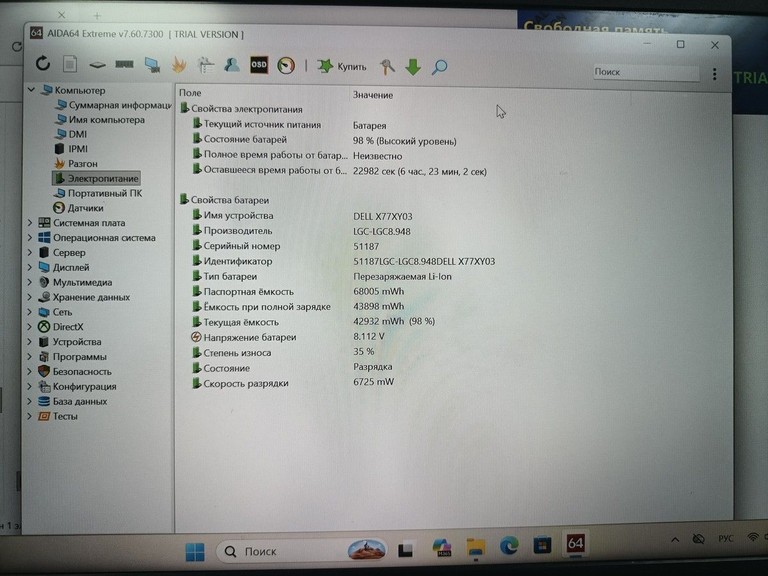Click the Значение column header
Screen dimensions: 768x576
point(373,95)
